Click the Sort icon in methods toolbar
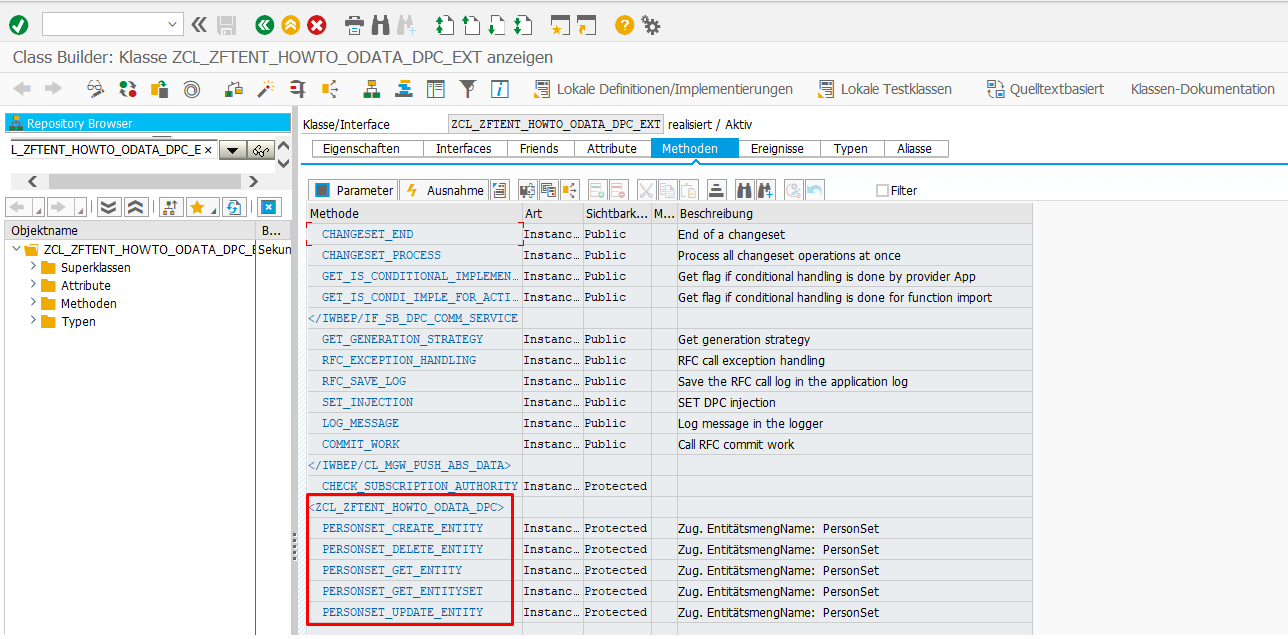1288x639 pixels. 716,190
